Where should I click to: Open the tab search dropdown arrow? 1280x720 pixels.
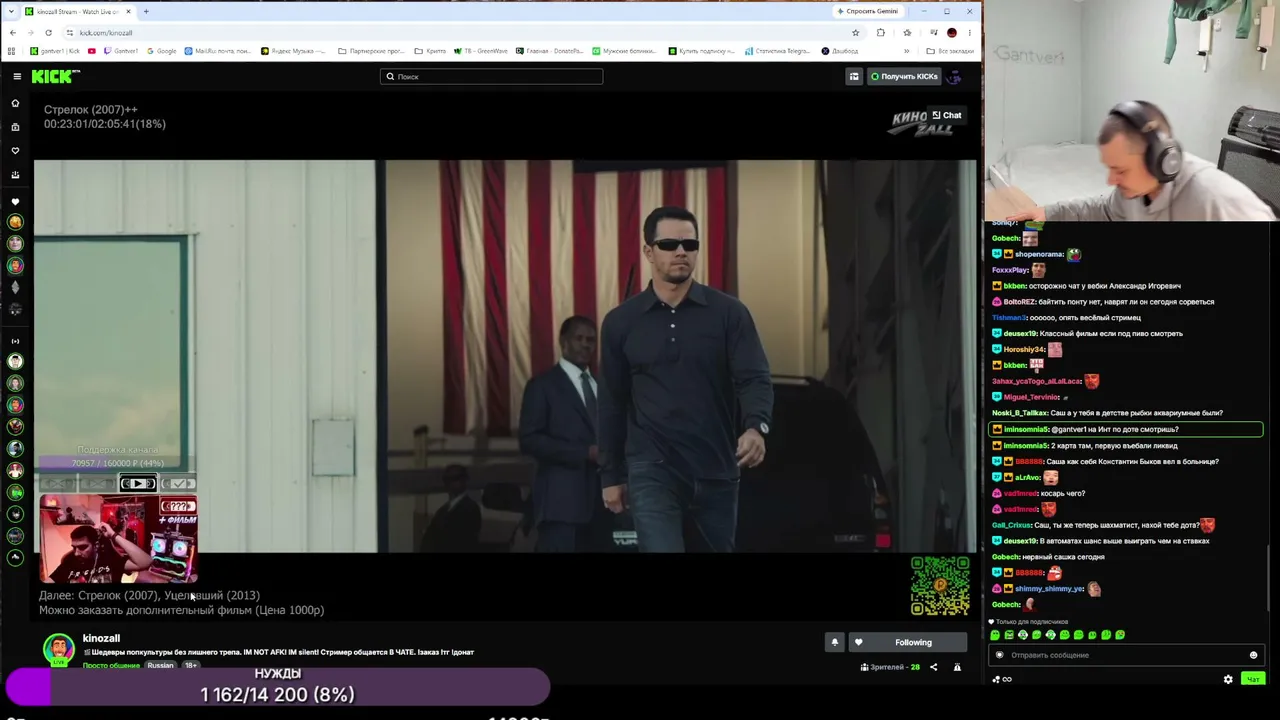(11, 11)
